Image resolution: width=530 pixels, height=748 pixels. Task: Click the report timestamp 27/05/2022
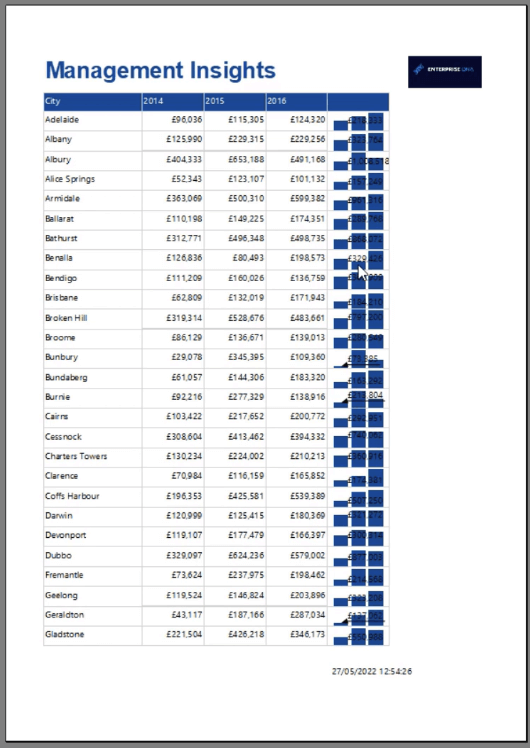click(x=372, y=671)
